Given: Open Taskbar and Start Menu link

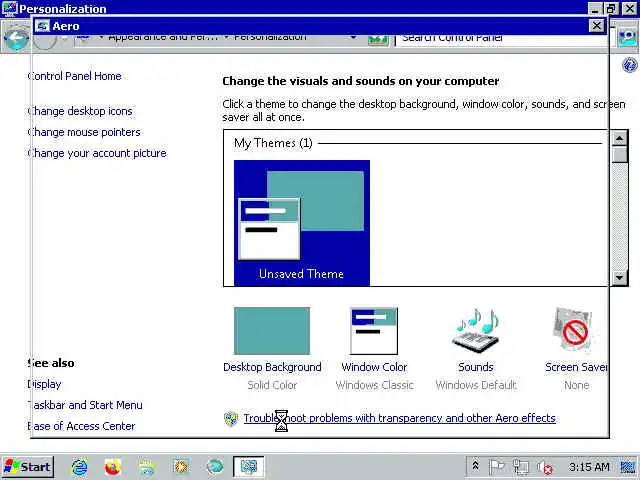Looking at the screenshot, I should [85, 405].
